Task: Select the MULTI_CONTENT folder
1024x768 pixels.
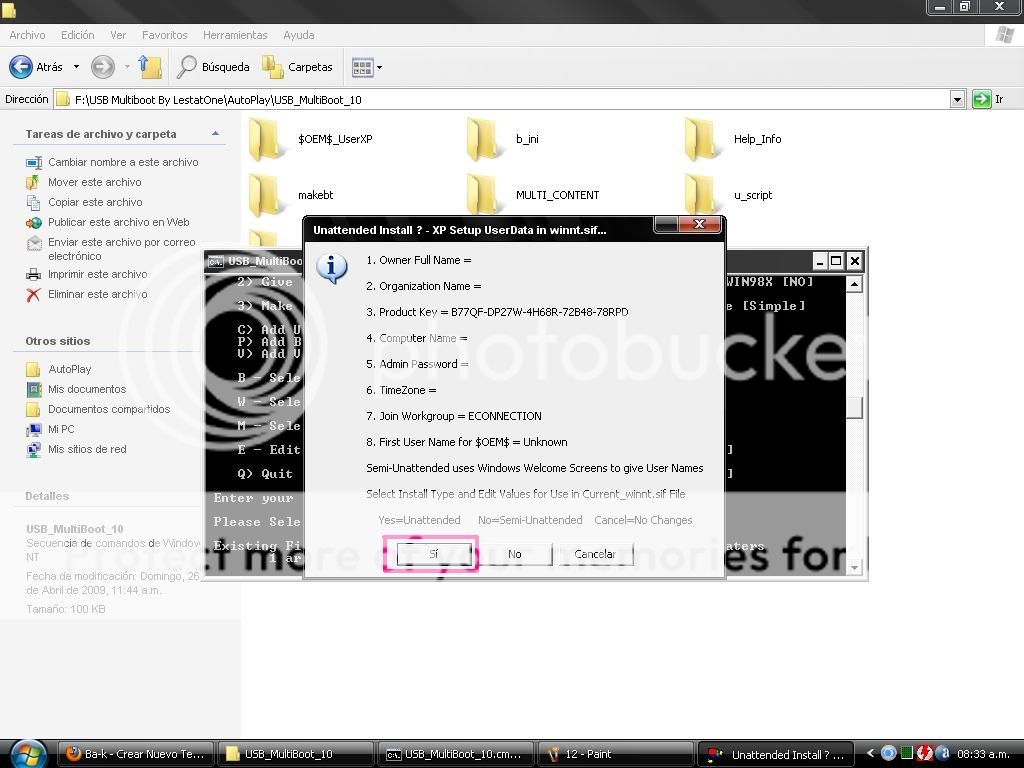Action: (x=533, y=195)
